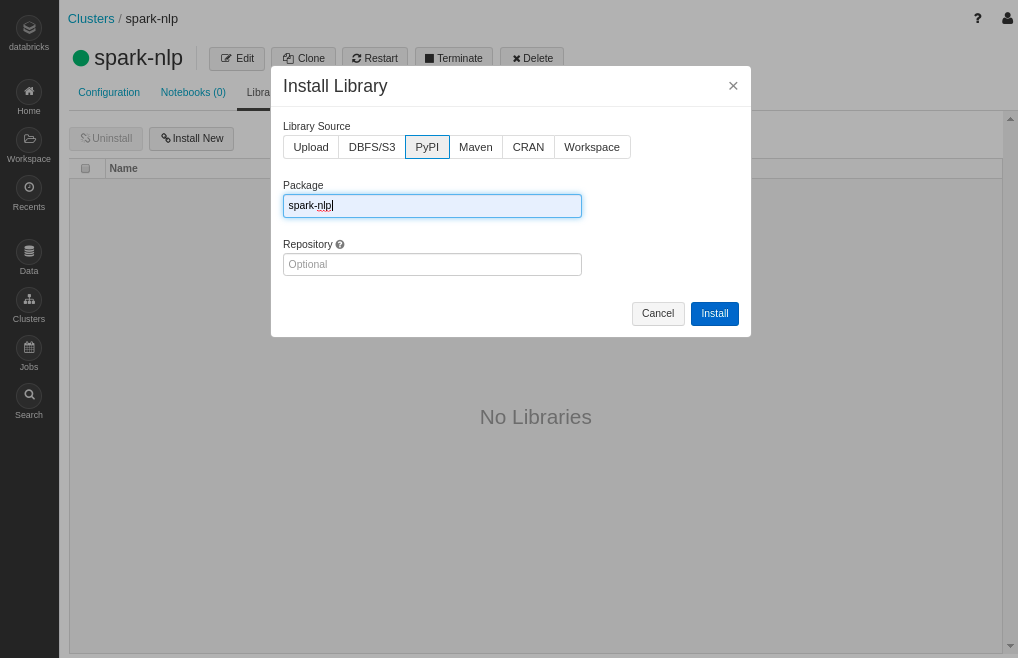The image size is (1018, 658).
Task: Go to Home in sidebar
Action: tap(29, 98)
